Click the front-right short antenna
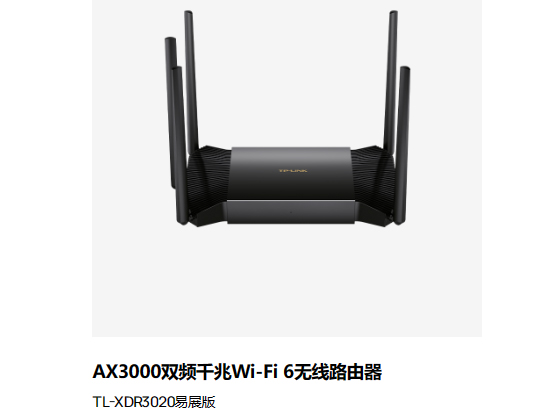This screenshot has height=418, width=557. pos(402,145)
